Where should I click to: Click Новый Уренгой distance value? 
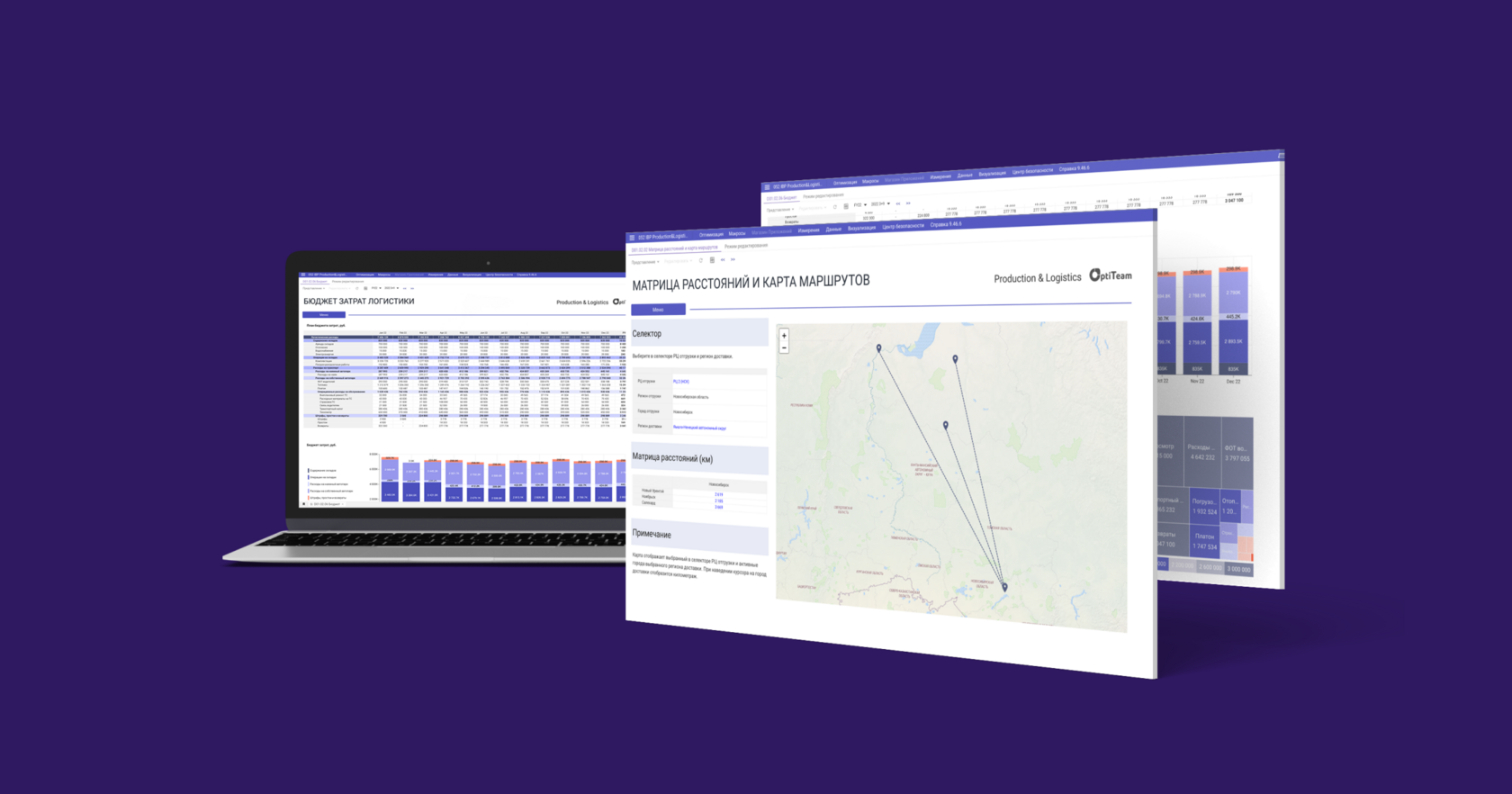pos(718,494)
